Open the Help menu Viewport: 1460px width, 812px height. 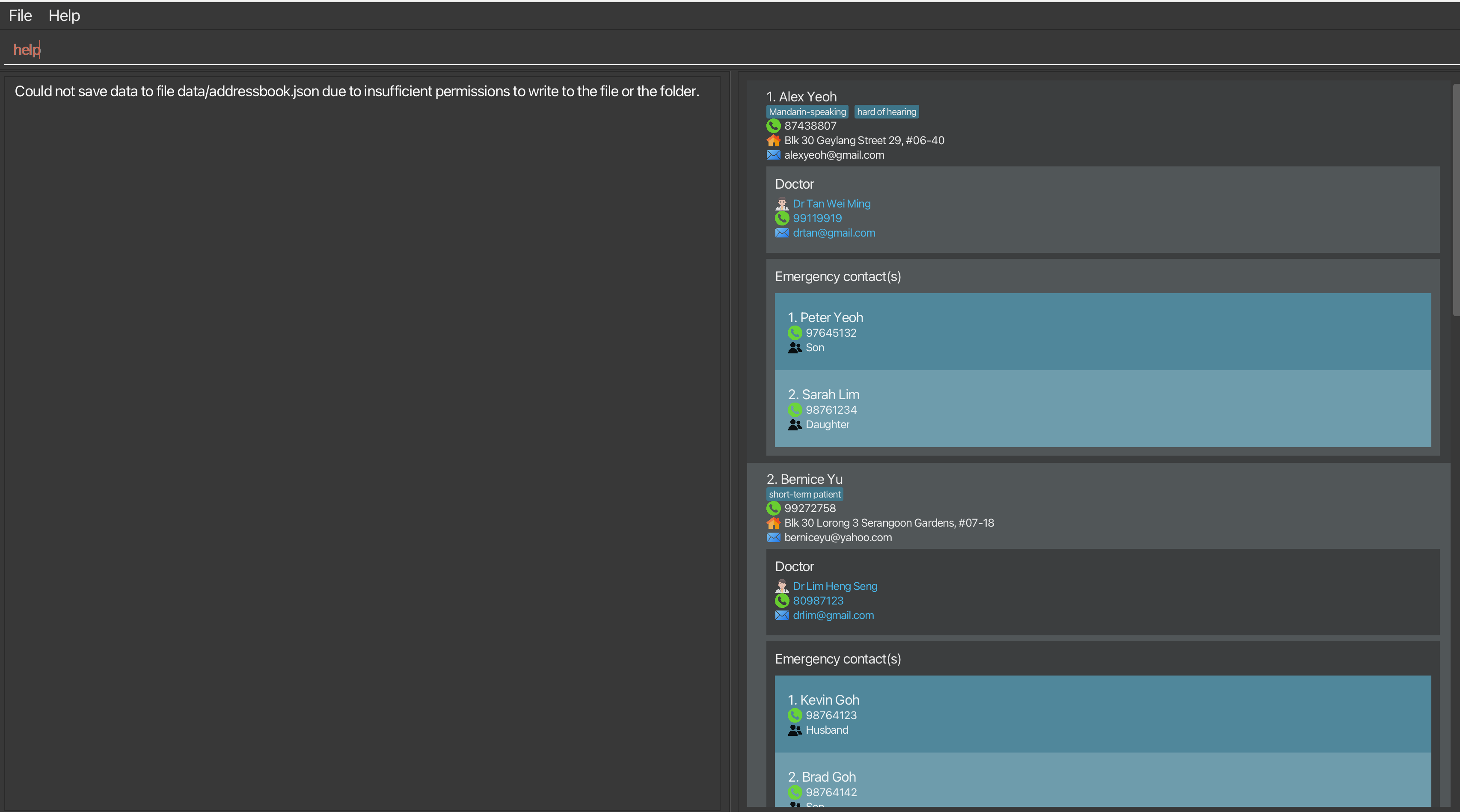coord(64,16)
